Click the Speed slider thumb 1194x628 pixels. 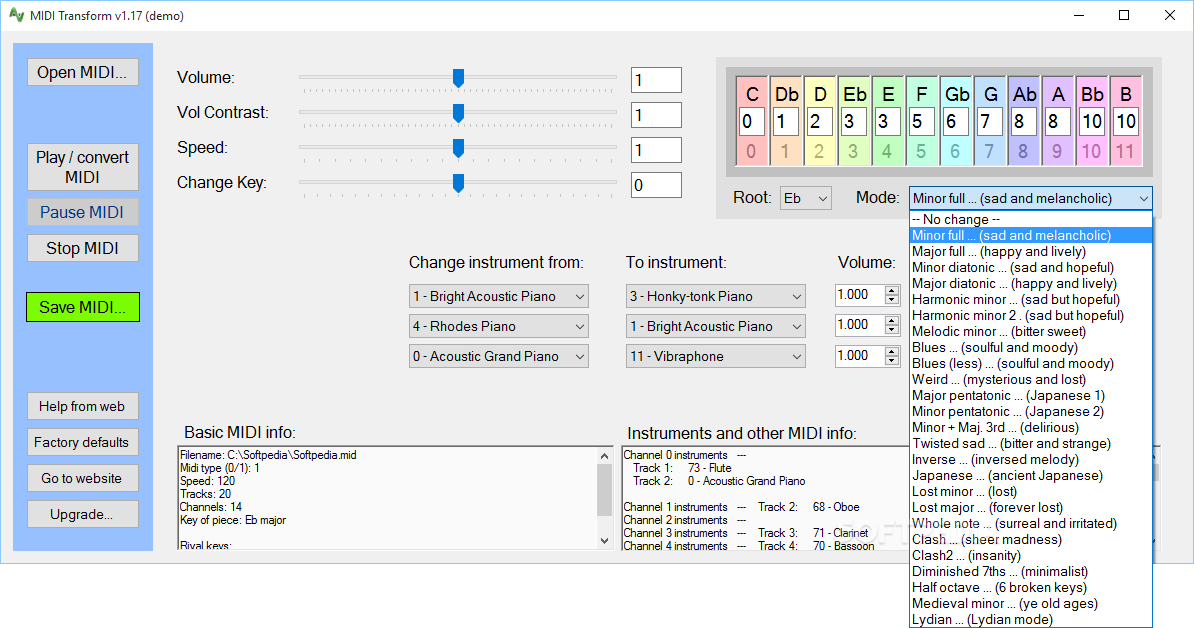click(458, 148)
